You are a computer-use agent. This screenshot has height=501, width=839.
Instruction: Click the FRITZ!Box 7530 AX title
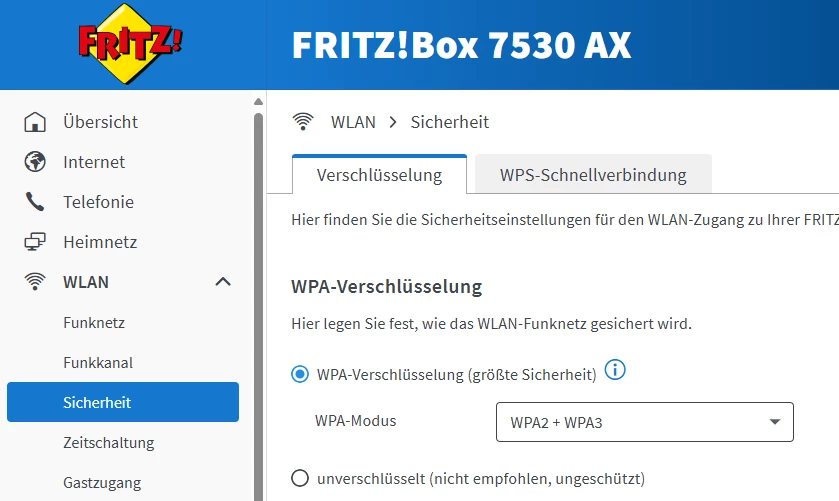point(461,45)
